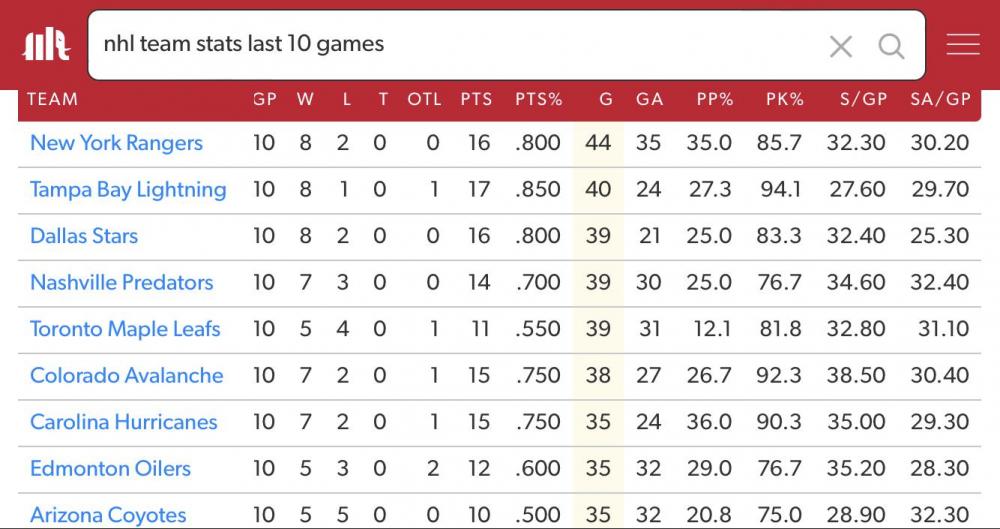Click the magnifying glass search icon
Image resolution: width=1000 pixels, height=529 pixels.
891,46
